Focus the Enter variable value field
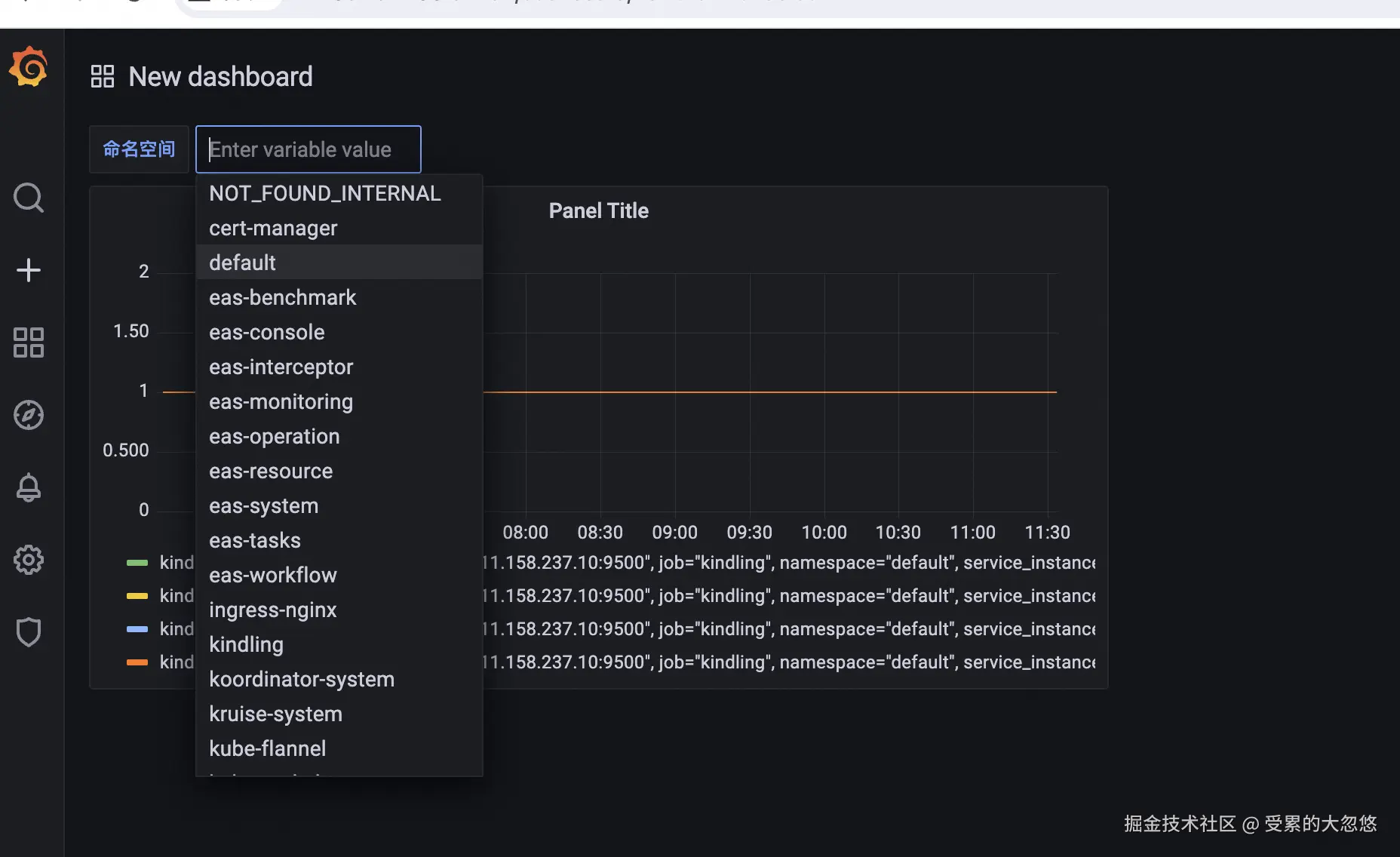The width and height of the screenshot is (1400, 857). (308, 149)
